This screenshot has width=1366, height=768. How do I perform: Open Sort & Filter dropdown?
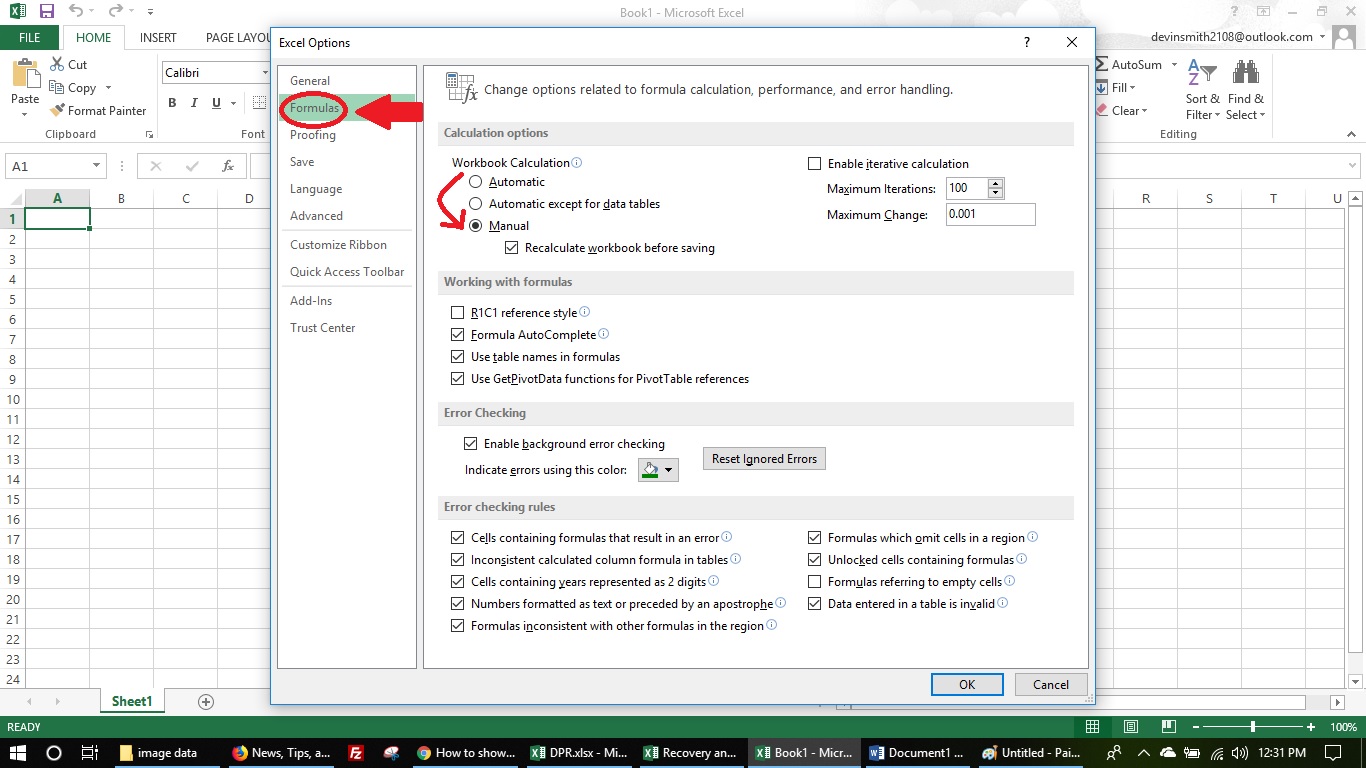1202,91
